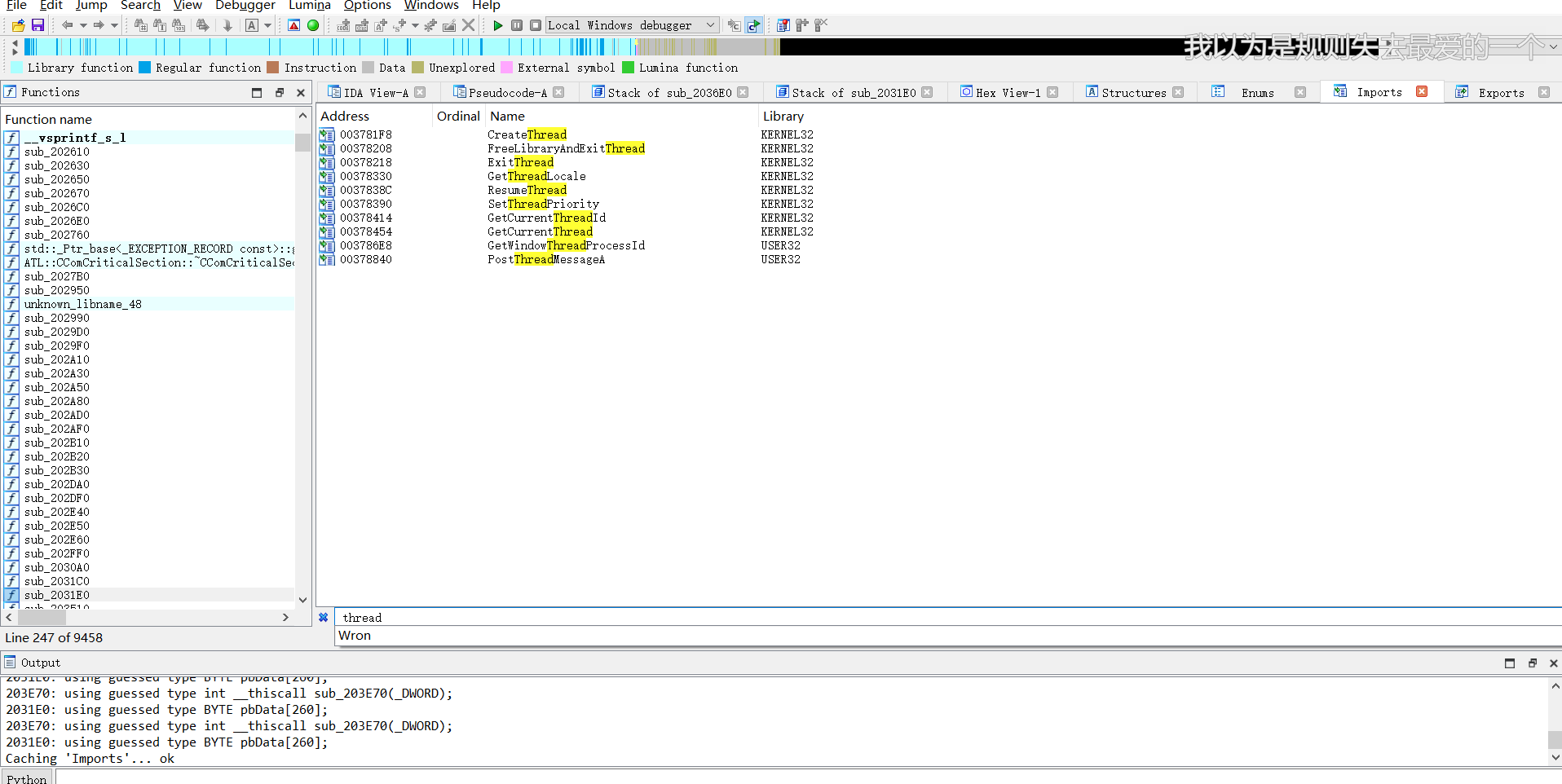Pause the process with the pause icon

click(517, 25)
